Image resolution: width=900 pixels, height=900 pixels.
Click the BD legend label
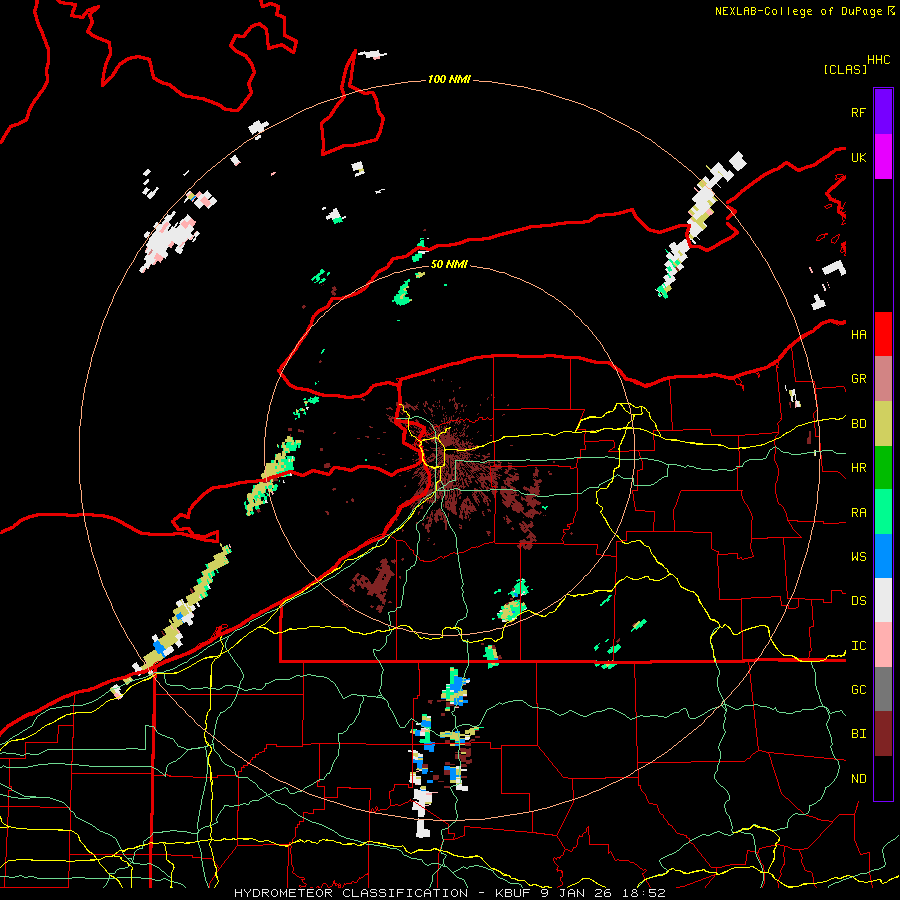click(859, 424)
